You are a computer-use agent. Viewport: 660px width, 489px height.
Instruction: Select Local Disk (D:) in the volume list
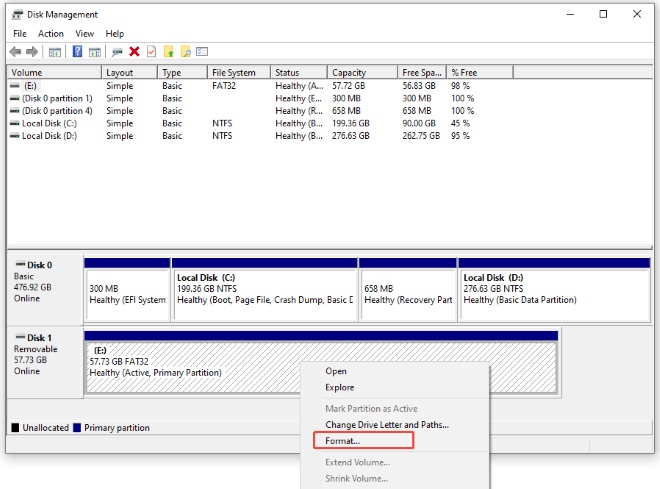(49, 136)
